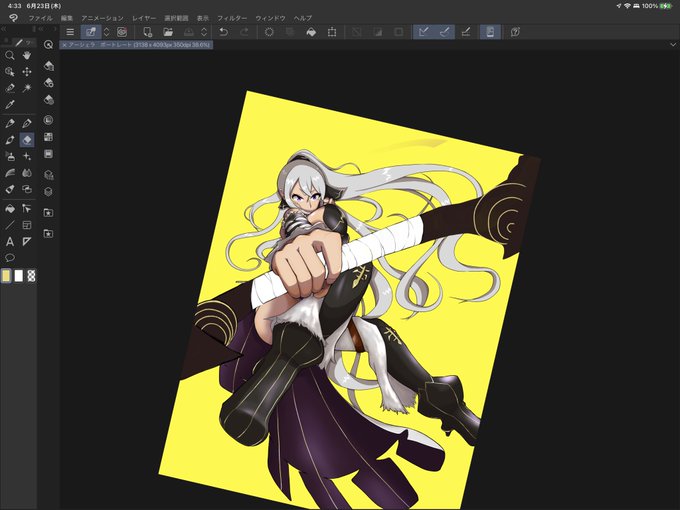Open the file folder icon in command bar
The image size is (680, 510).
pyautogui.click(x=168, y=32)
